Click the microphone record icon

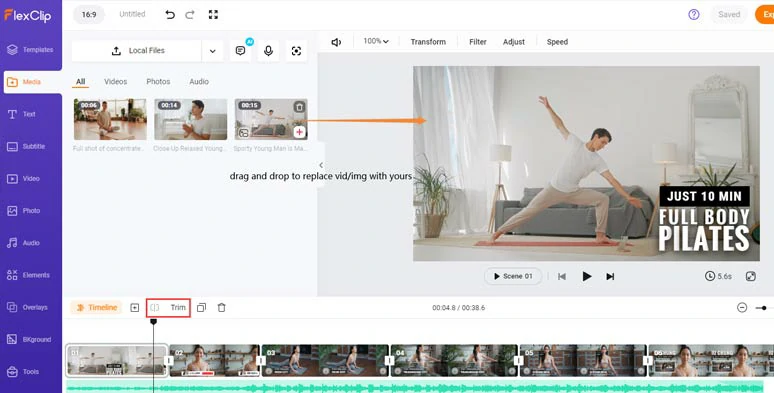269,51
